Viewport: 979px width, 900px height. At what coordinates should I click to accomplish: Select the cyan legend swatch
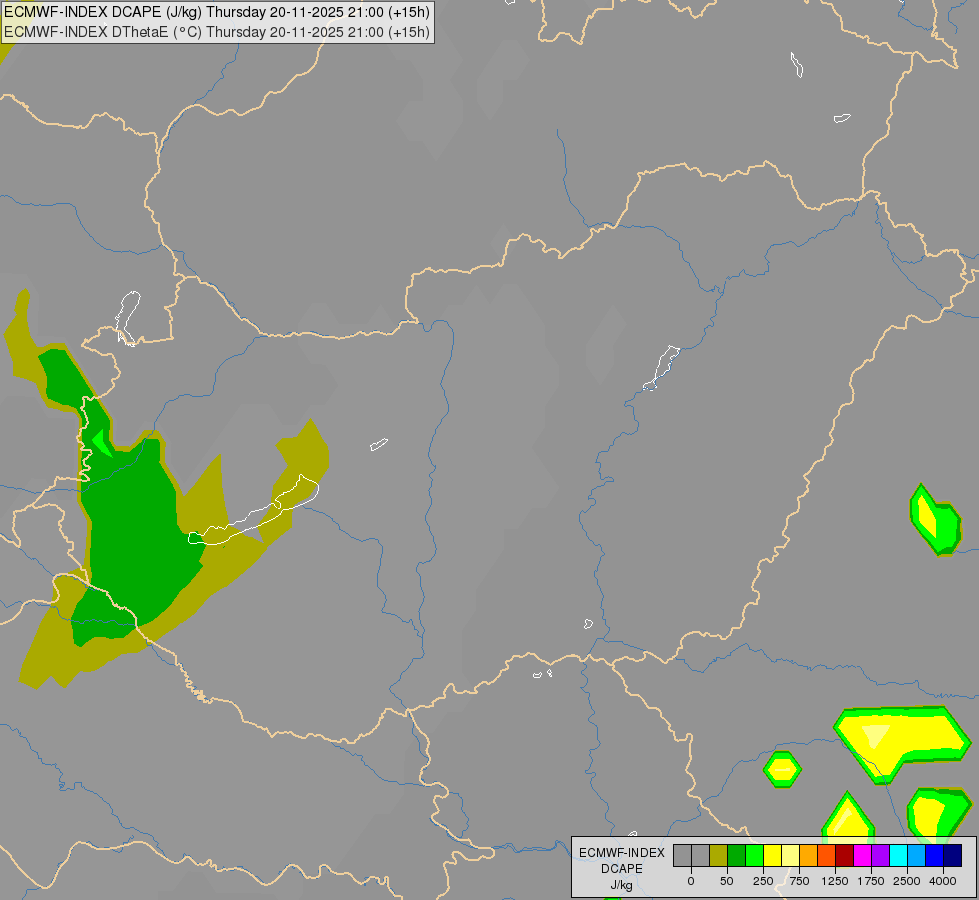click(899, 856)
